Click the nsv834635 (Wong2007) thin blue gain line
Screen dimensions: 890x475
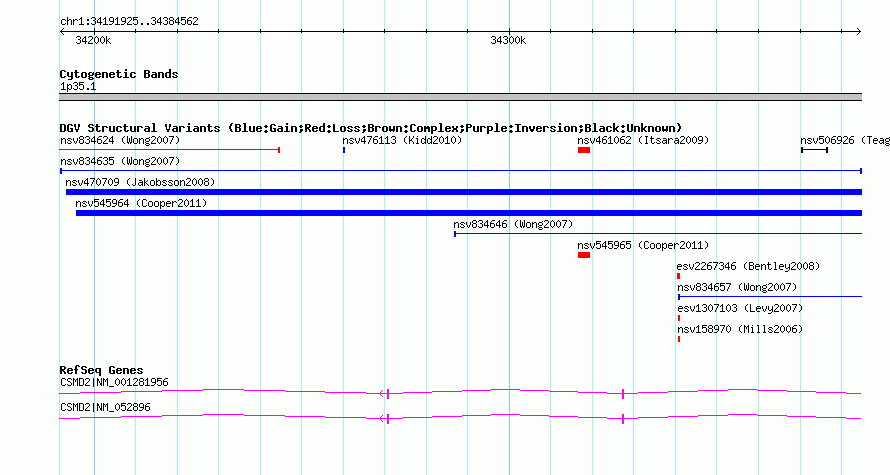461,171
